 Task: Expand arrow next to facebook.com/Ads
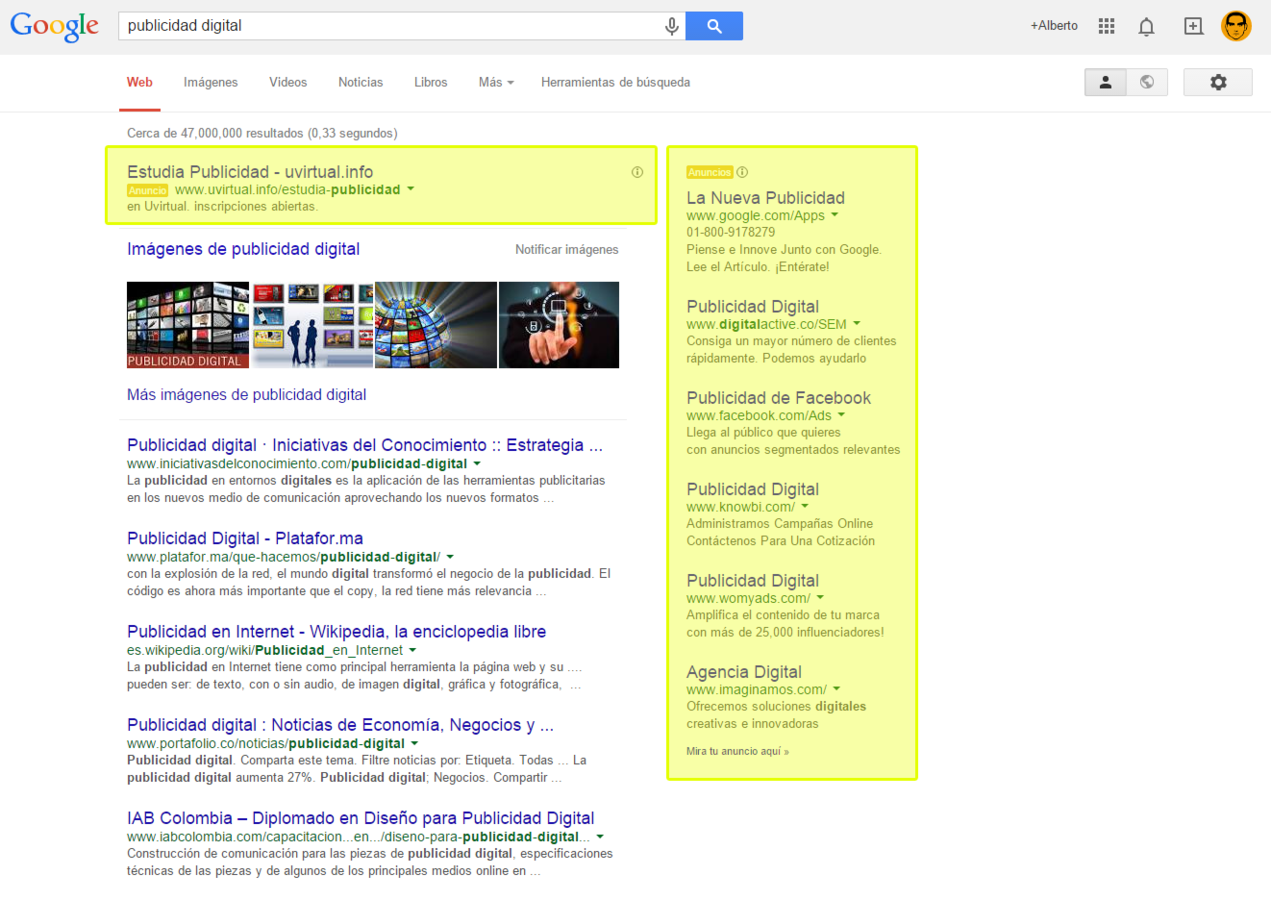click(841, 415)
